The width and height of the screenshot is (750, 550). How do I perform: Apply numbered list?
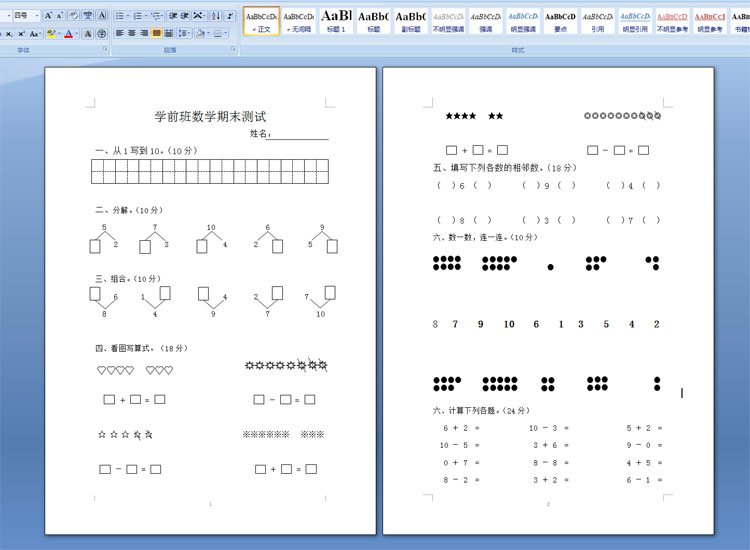click(138, 16)
